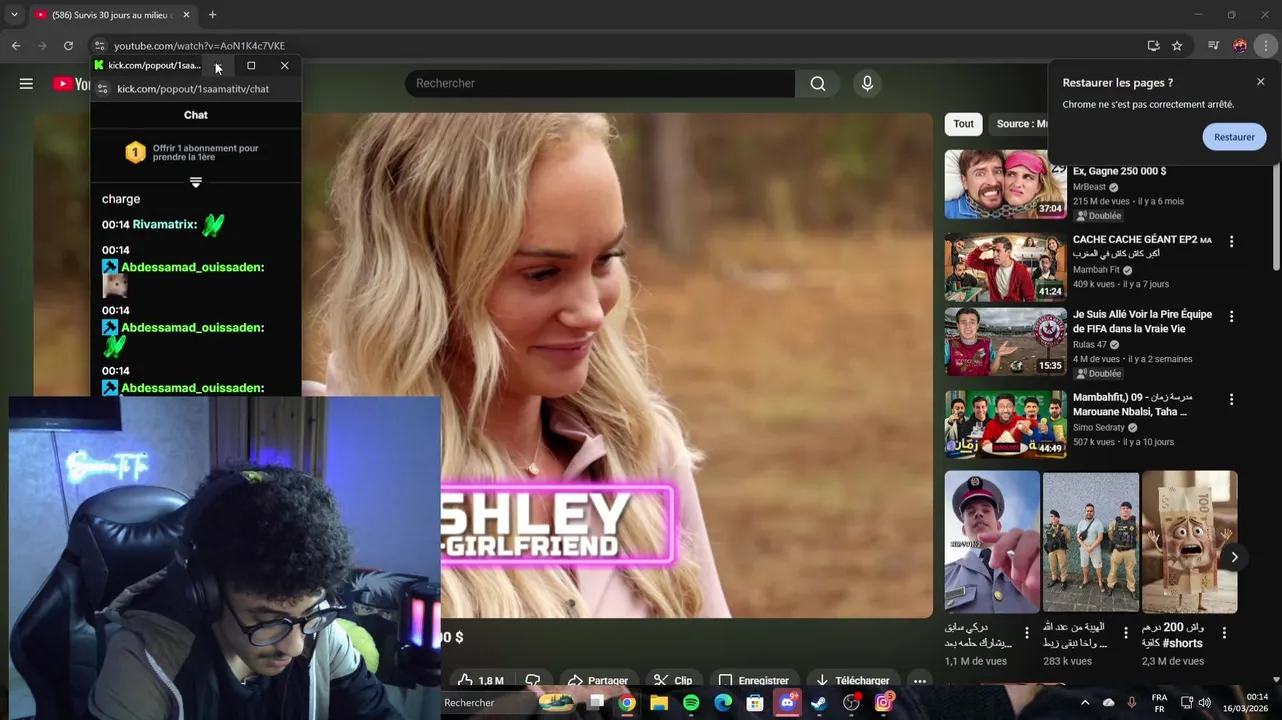Select the Tout filter chip

[963, 124]
